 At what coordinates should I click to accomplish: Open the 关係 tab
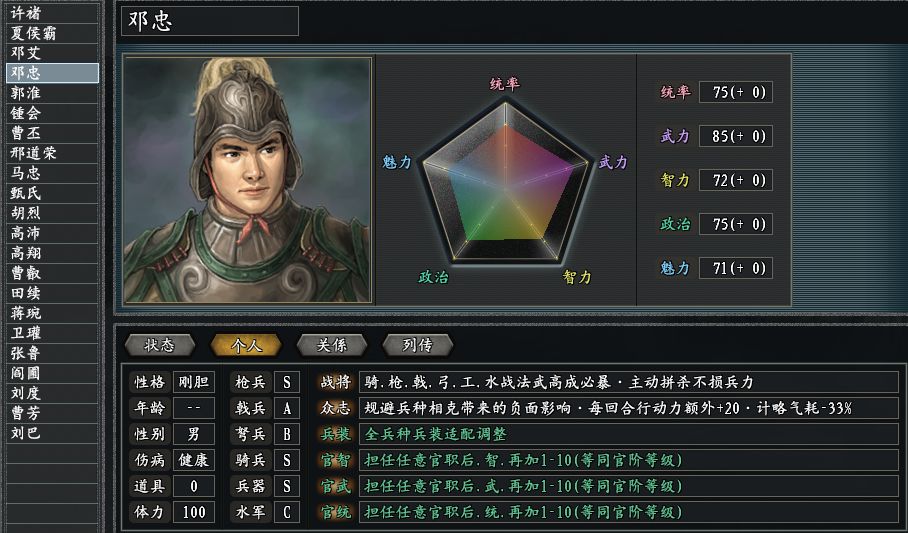point(332,345)
